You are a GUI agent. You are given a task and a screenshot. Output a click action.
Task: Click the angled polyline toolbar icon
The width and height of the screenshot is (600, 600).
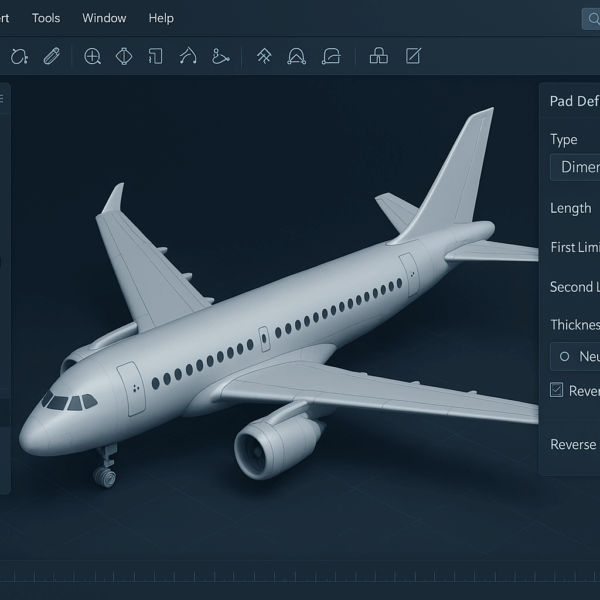(x=188, y=57)
